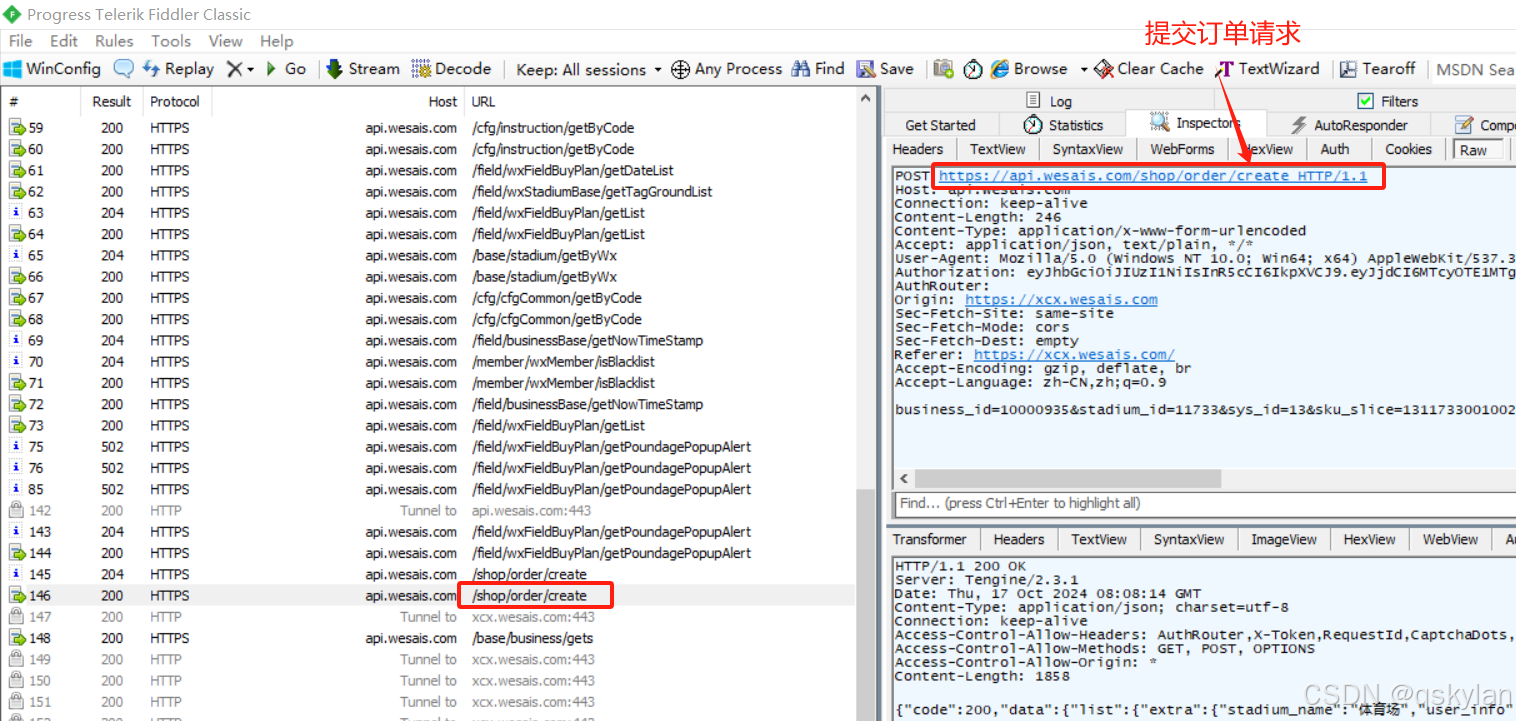Open the View menu

coord(225,41)
